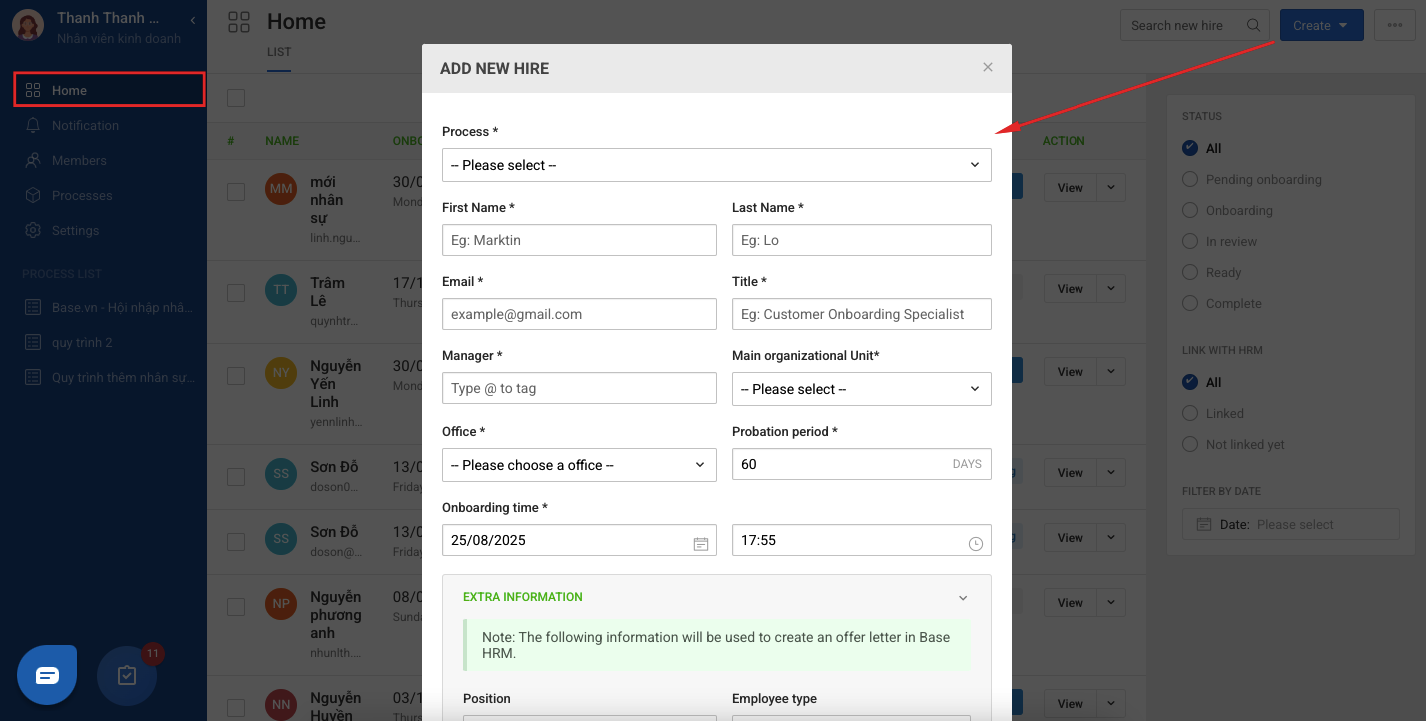The height and width of the screenshot is (721, 1426).
Task: Click the Home grid icon in header
Action: pos(239,22)
